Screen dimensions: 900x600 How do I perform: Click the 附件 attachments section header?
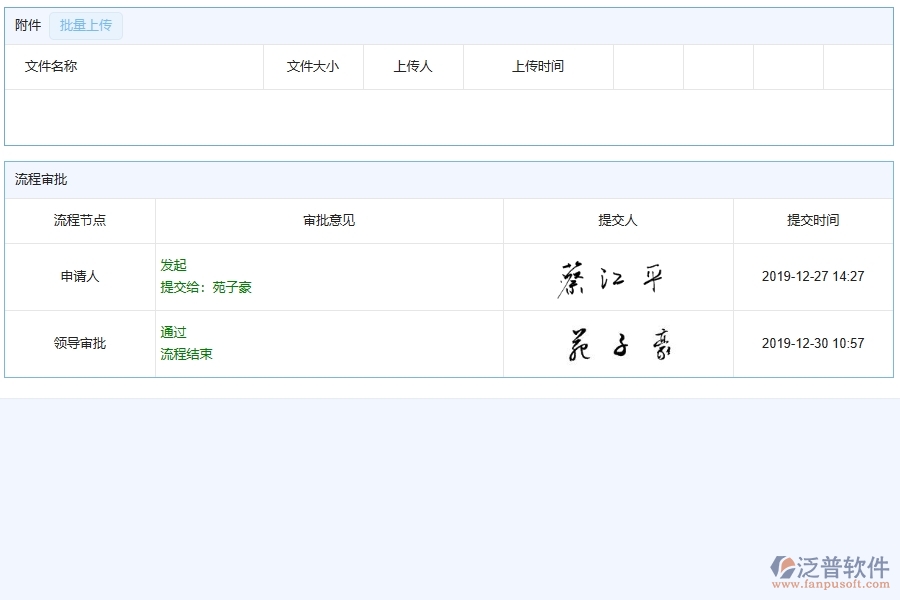click(27, 26)
